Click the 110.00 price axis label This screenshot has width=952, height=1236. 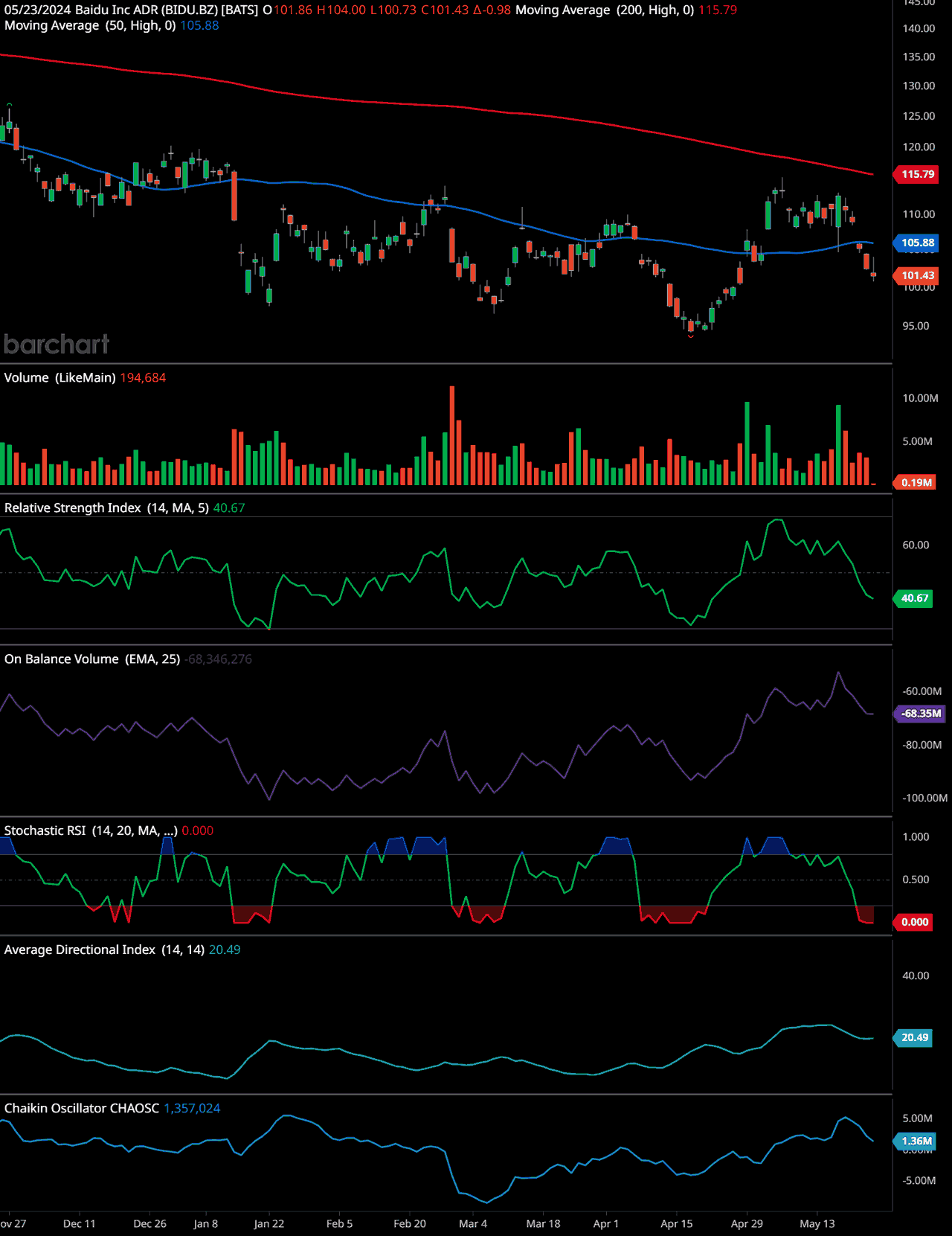pos(919,214)
